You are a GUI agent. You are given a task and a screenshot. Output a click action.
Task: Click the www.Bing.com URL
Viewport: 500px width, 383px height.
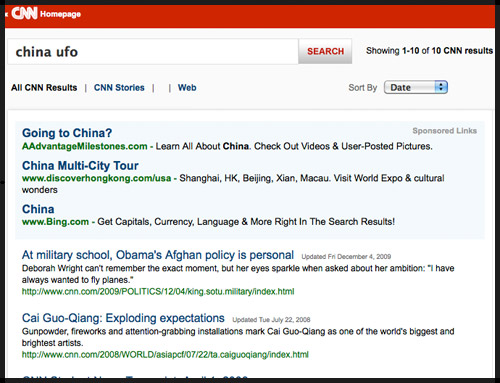[x=55, y=222]
